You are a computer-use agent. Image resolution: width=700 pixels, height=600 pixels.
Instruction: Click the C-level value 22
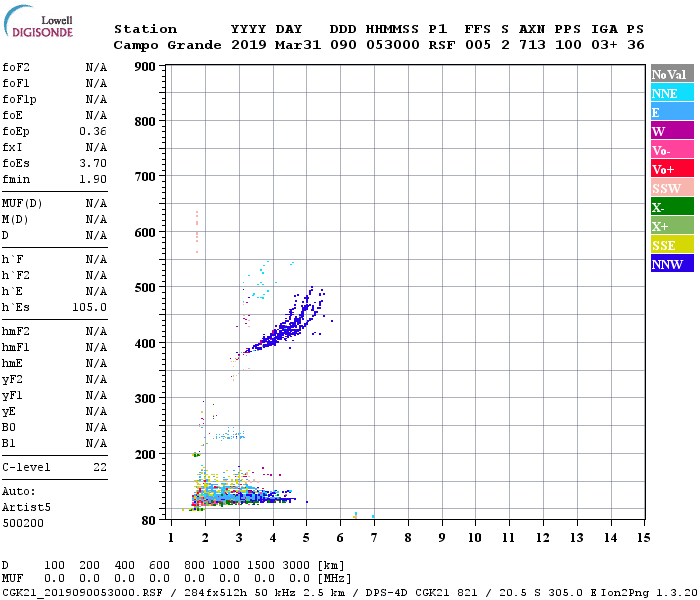[100, 467]
